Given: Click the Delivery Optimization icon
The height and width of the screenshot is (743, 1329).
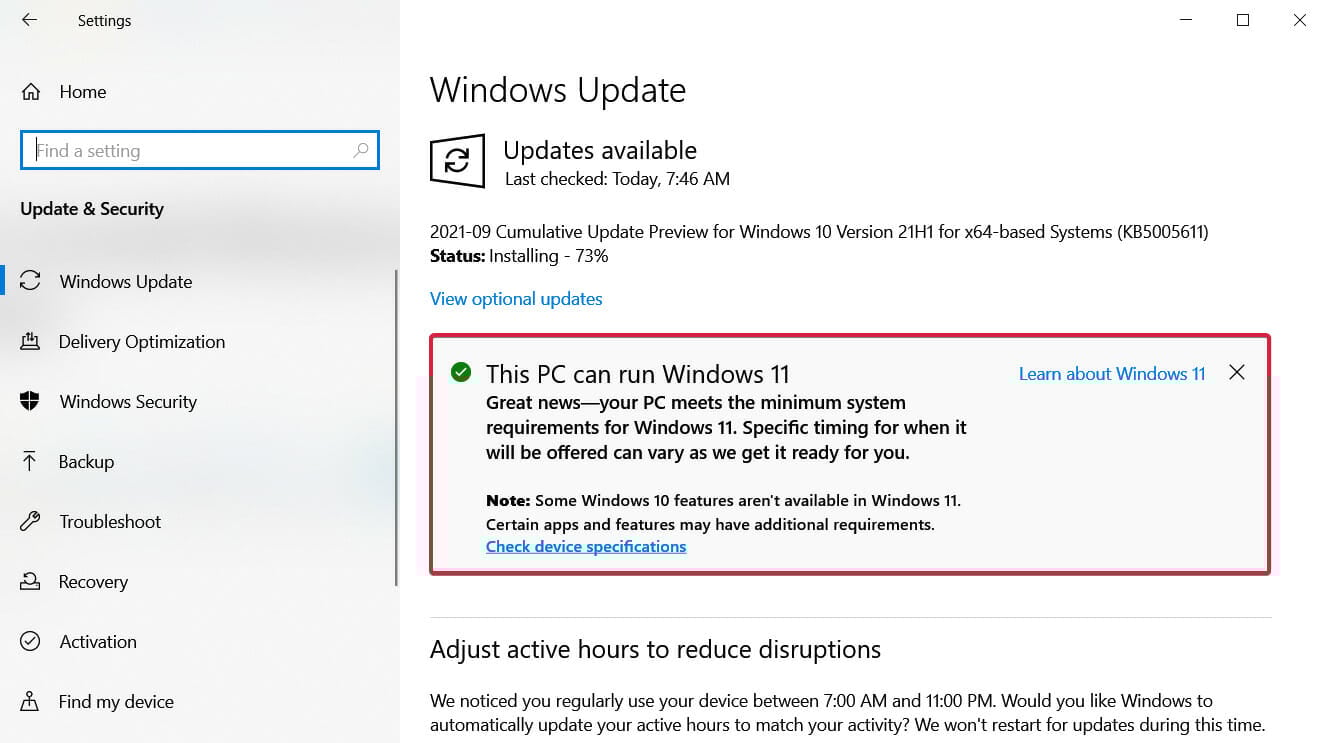Looking at the screenshot, I should tap(30, 341).
